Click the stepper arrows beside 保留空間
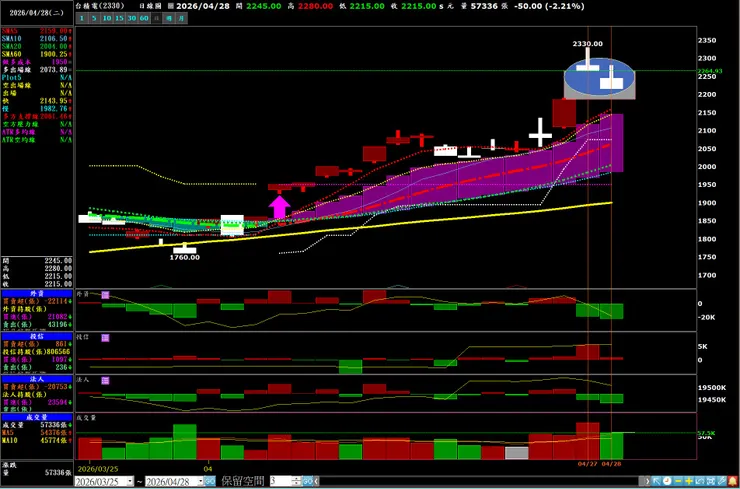 coord(296,481)
